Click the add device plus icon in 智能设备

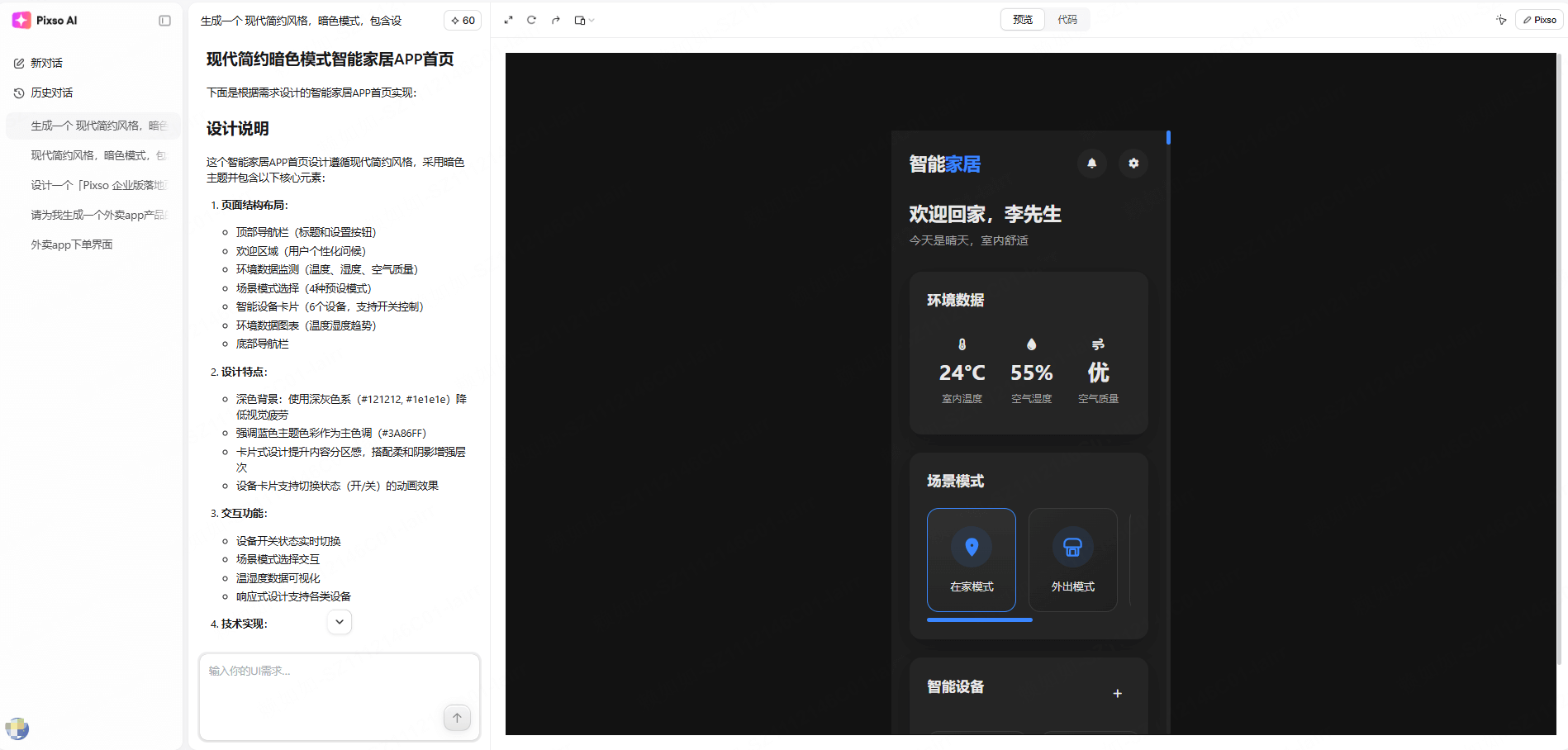click(x=1118, y=694)
